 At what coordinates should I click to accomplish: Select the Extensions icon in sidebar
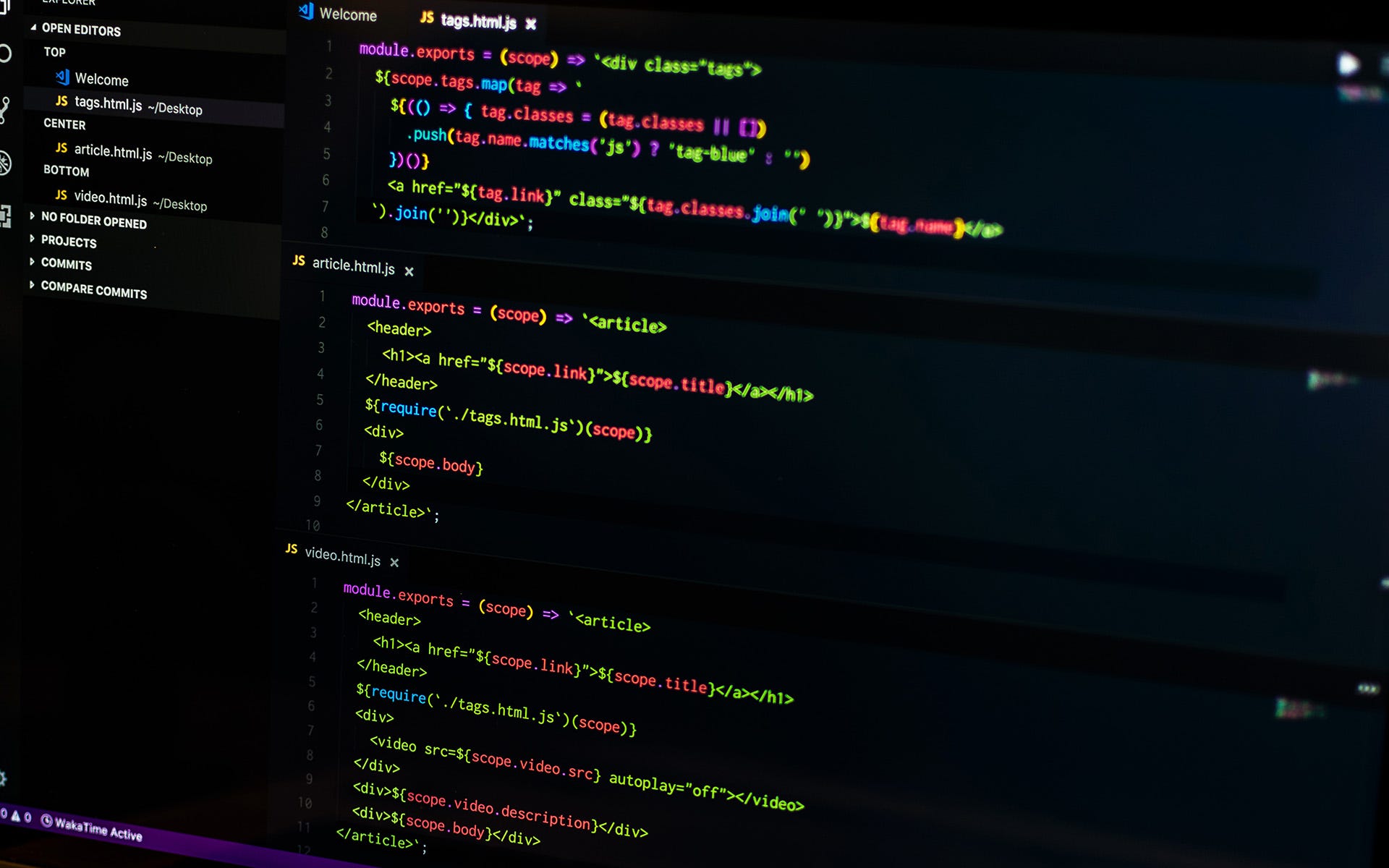[9, 220]
